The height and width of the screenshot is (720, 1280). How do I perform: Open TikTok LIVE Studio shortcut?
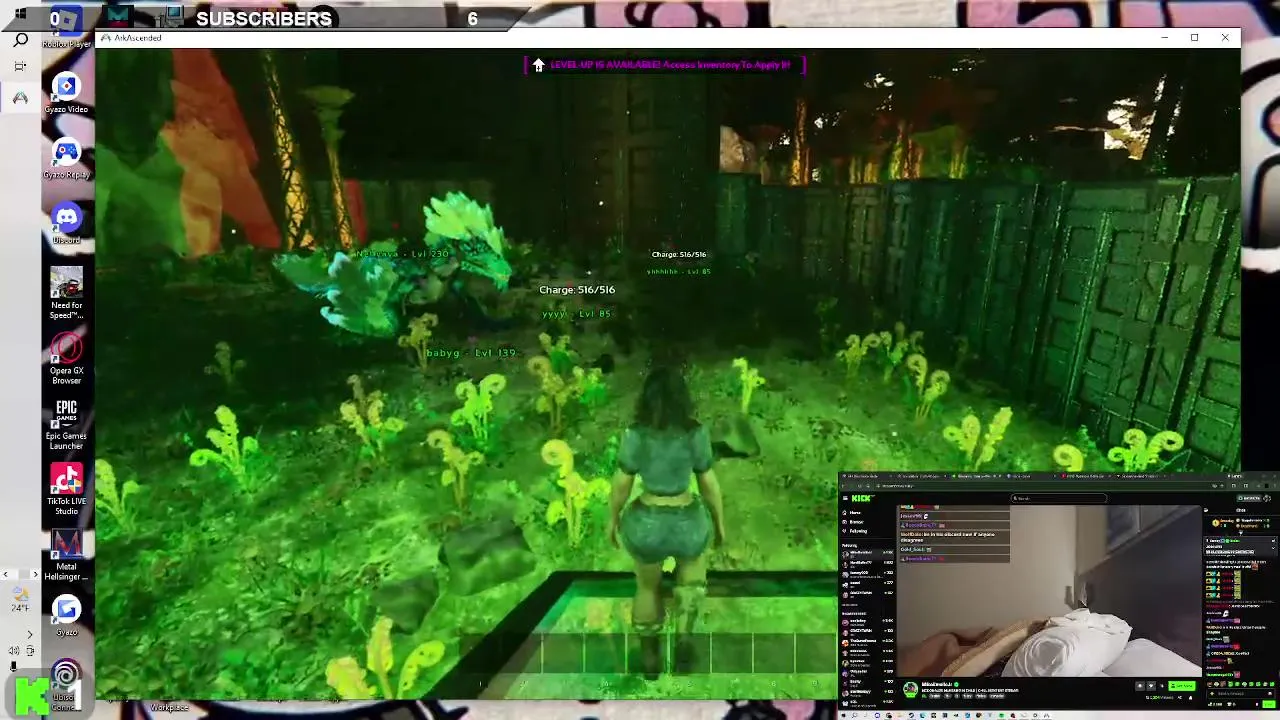[66, 490]
